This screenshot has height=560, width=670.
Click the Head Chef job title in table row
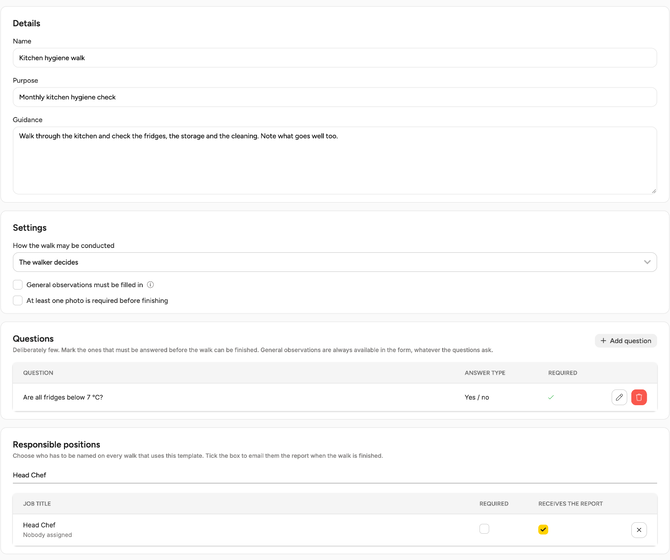39,525
